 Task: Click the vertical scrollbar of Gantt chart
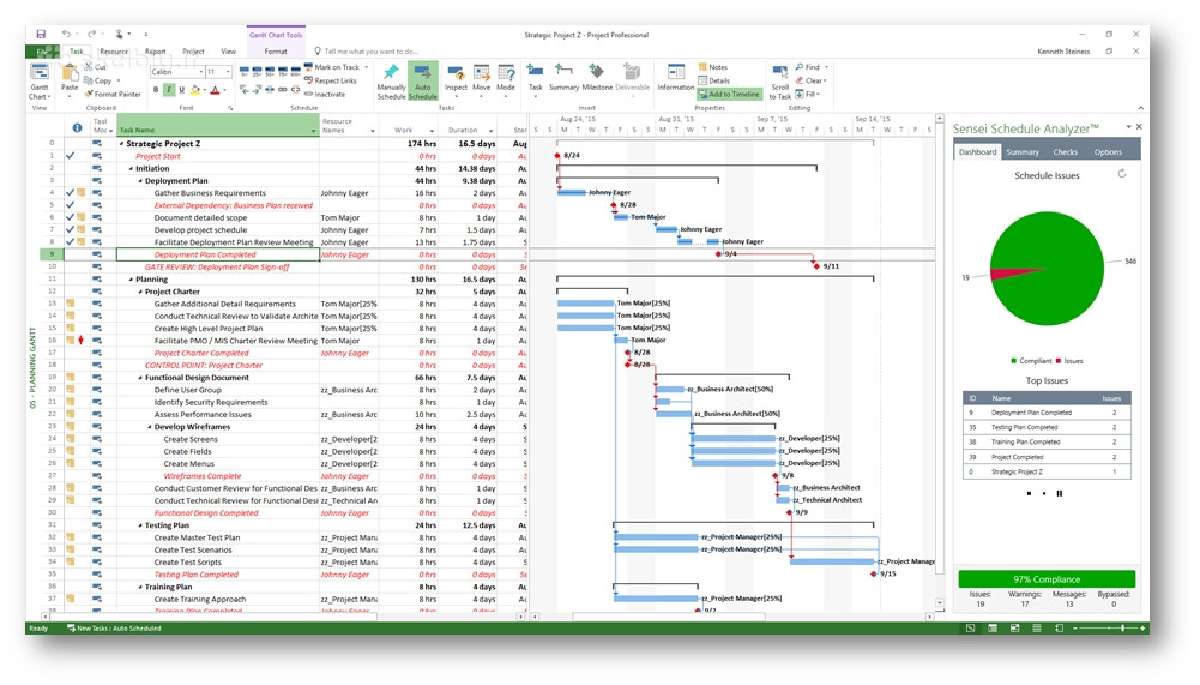(939, 360)
